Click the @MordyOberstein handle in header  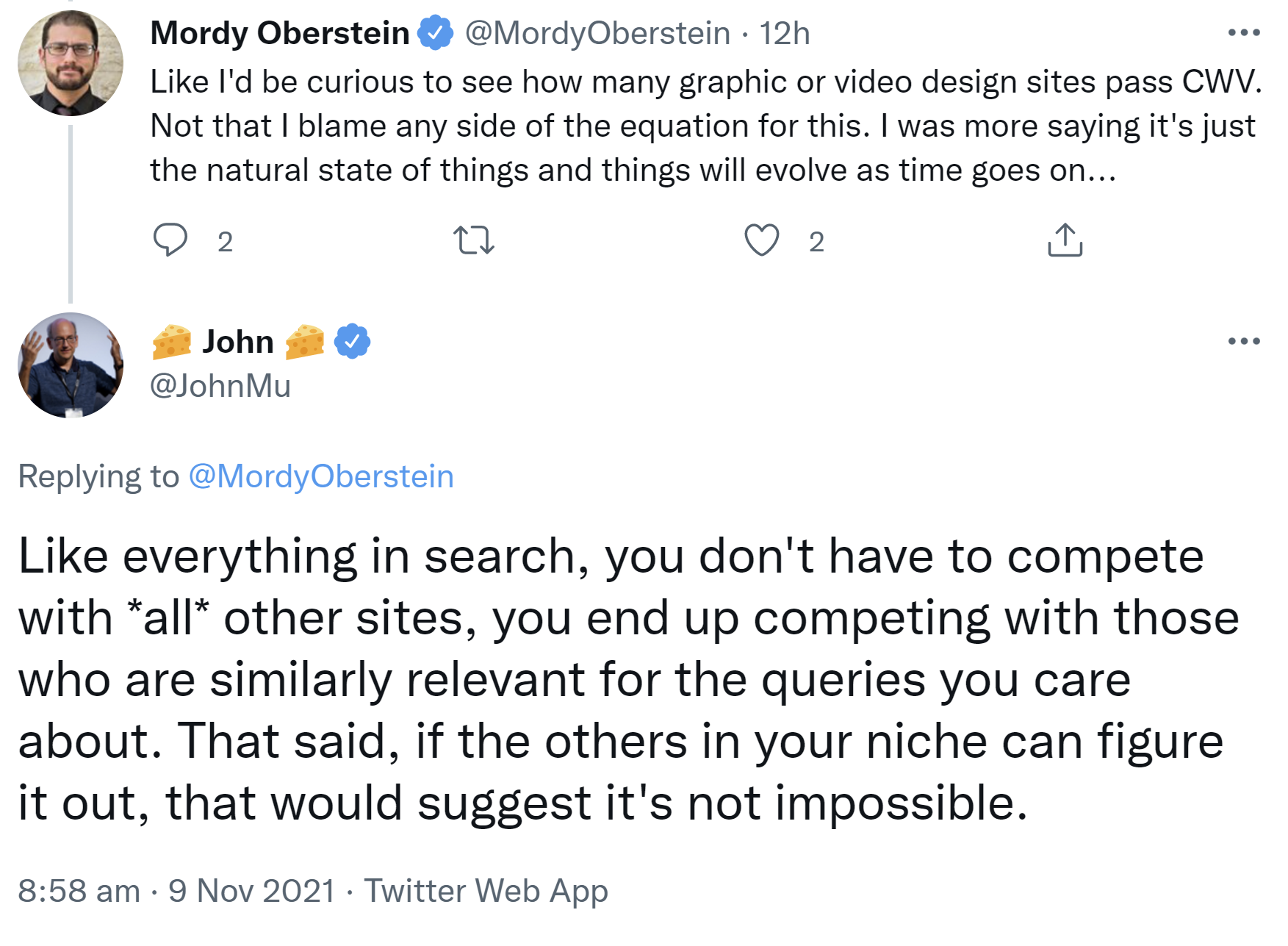(597, 33)
